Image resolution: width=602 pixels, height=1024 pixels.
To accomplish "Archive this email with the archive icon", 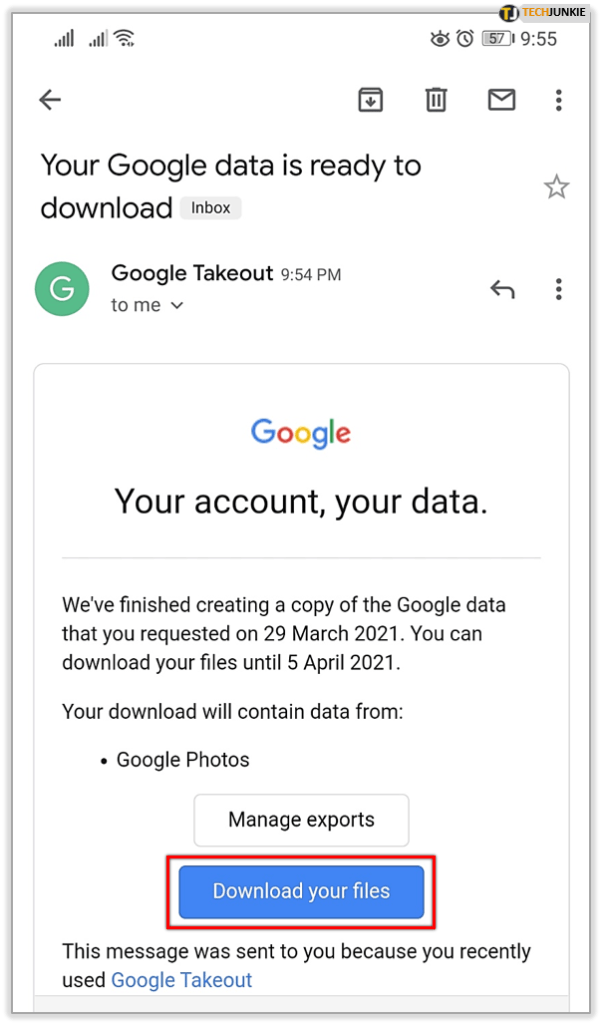I will [371, 99].
